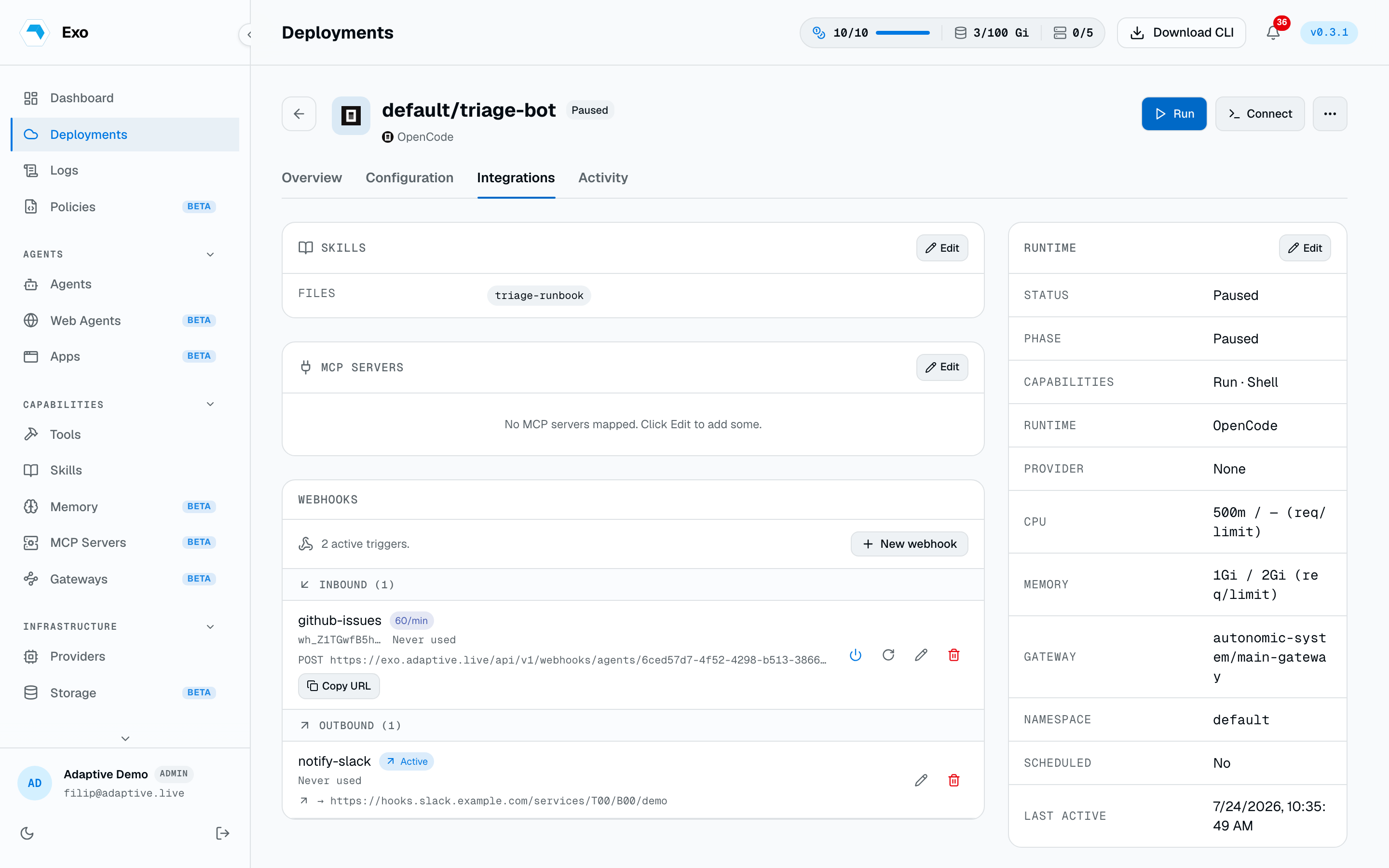Viewport: 1389px width, 868px height.
Task: Click the 60/min rate limit badge
Action: [411, 621]
